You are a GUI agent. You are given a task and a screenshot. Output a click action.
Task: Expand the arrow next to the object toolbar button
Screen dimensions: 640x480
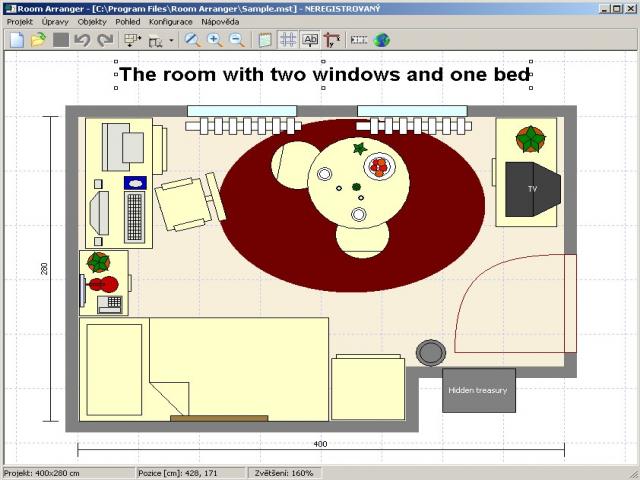point(171,41)
